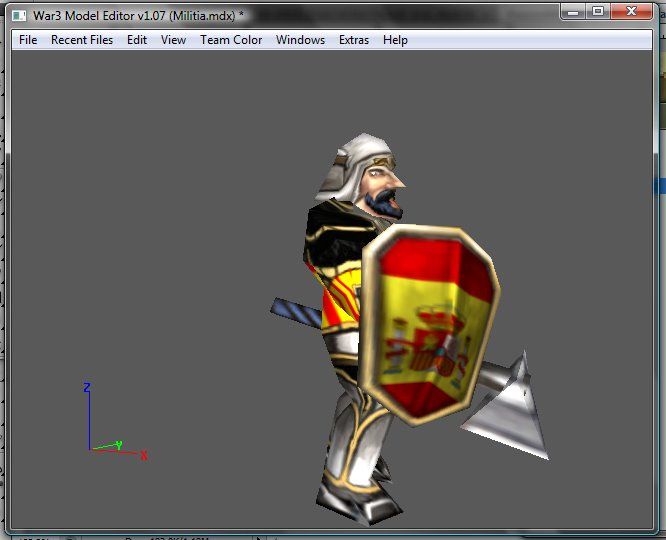This screenshot has height=540, width=666.
Task: Open the Team Color menu
Action: (x=231, y=40)
